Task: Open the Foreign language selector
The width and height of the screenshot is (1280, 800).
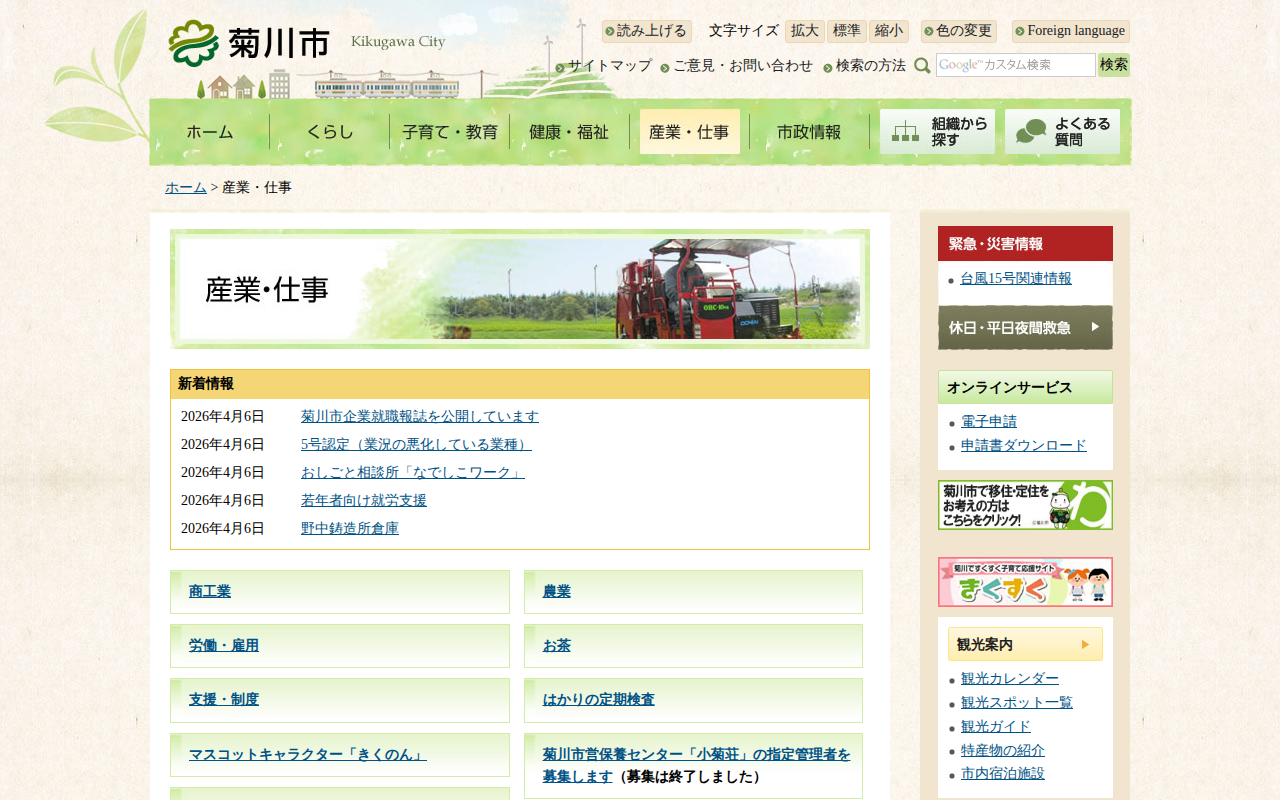Action: (1070, 31)
